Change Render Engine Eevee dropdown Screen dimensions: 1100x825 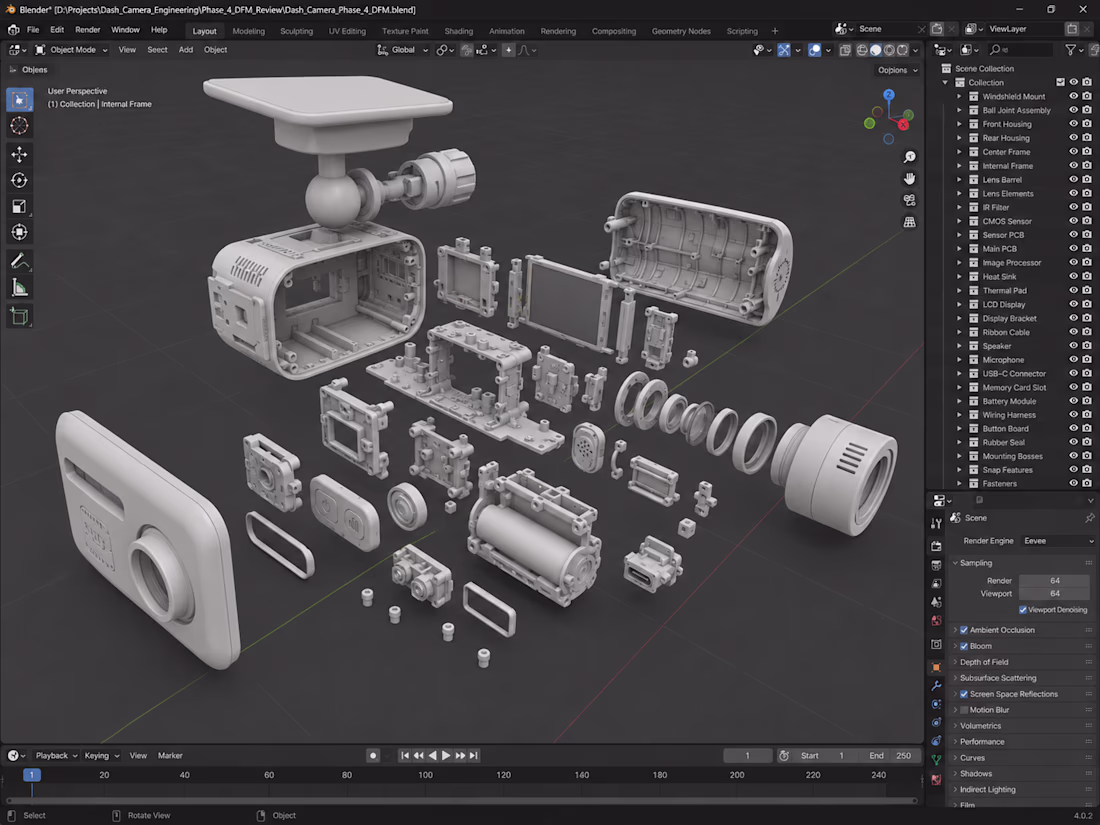click(1057, 541)
